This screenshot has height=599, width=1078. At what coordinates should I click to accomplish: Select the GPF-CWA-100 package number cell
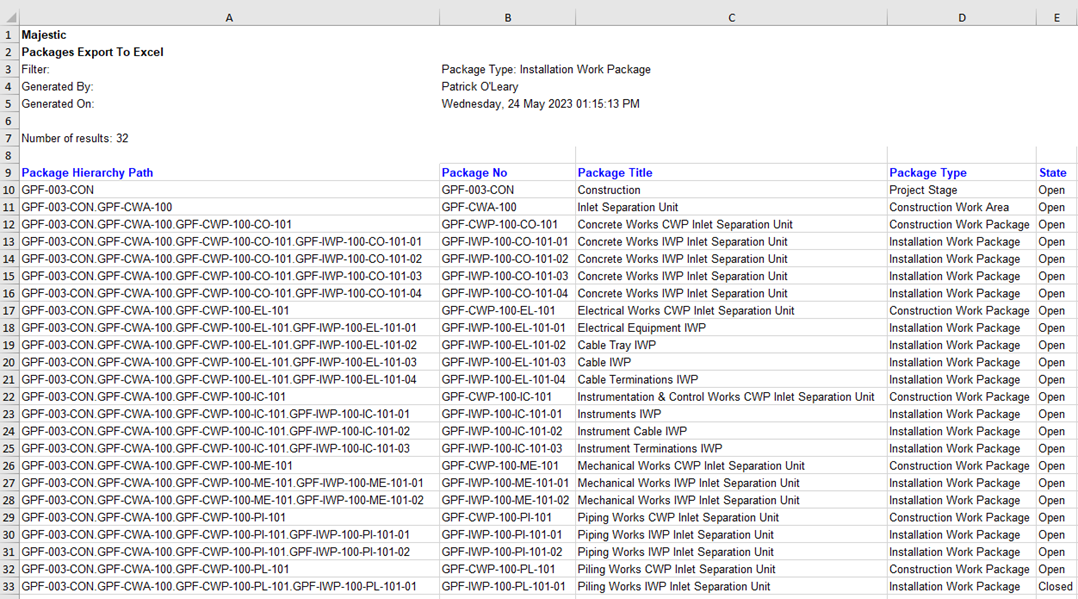tap(507, 207)
